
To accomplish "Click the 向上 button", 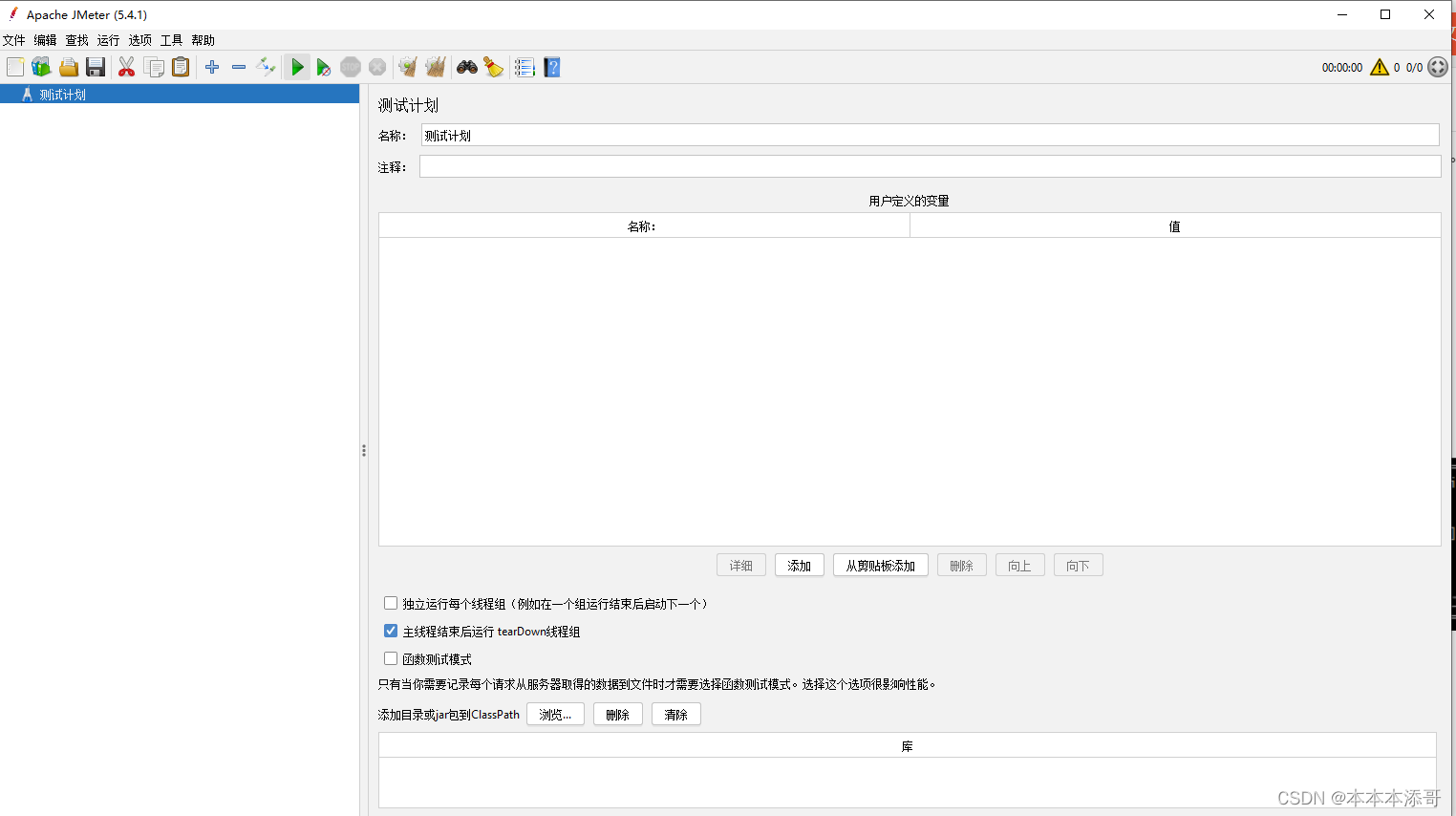I will [1020, 566].
